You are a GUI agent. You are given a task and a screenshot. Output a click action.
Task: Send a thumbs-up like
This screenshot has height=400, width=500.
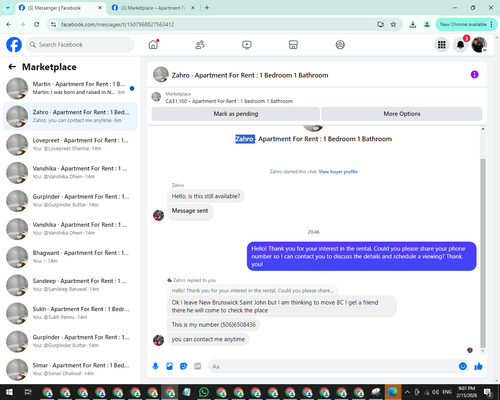(478, 366)
